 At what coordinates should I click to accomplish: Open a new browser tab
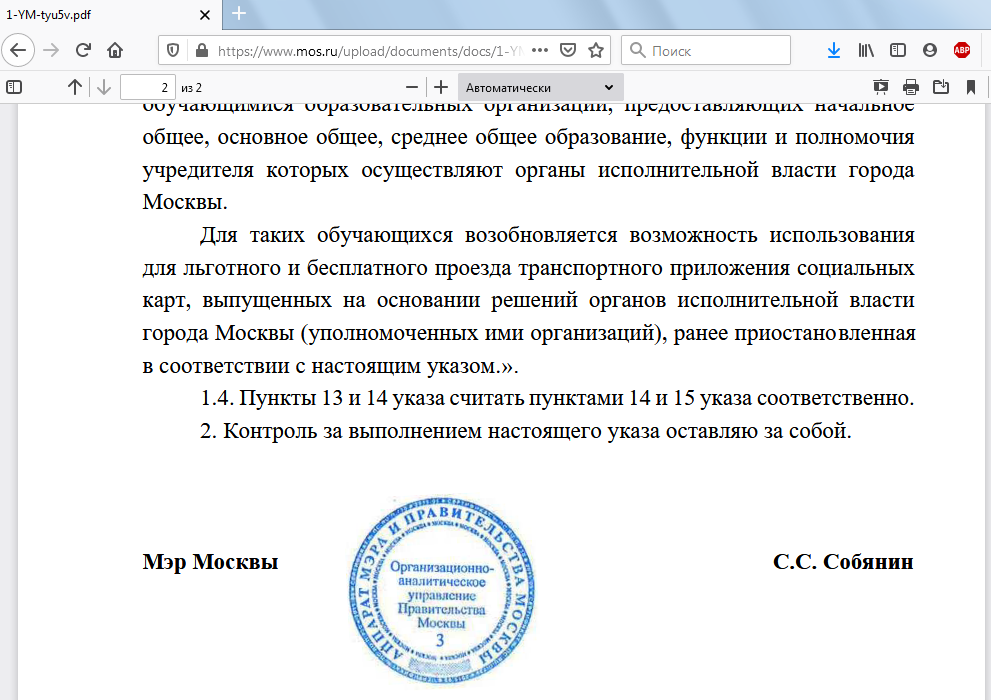click(239, 13)
